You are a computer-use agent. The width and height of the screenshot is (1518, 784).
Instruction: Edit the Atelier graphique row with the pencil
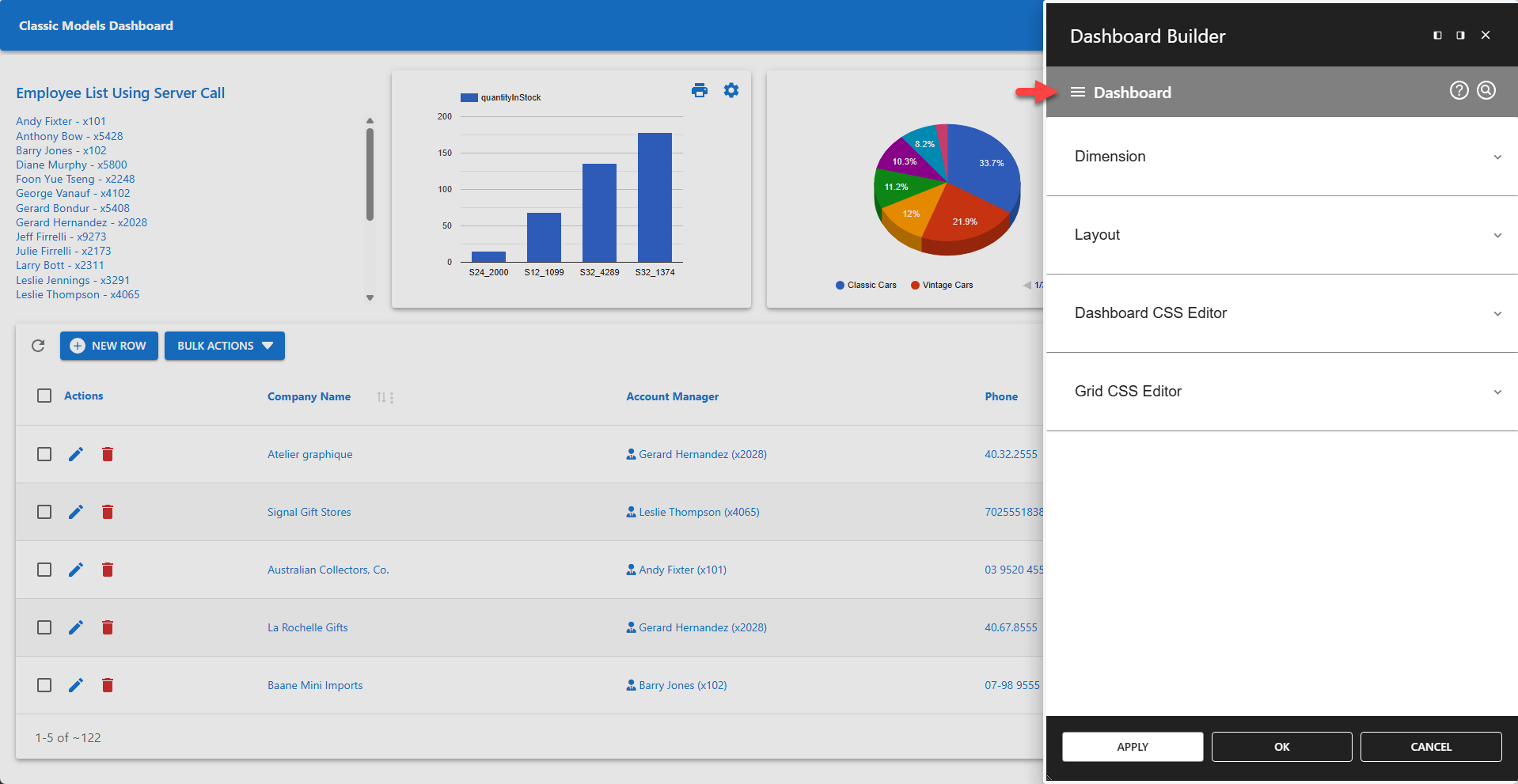click(76, 454)
